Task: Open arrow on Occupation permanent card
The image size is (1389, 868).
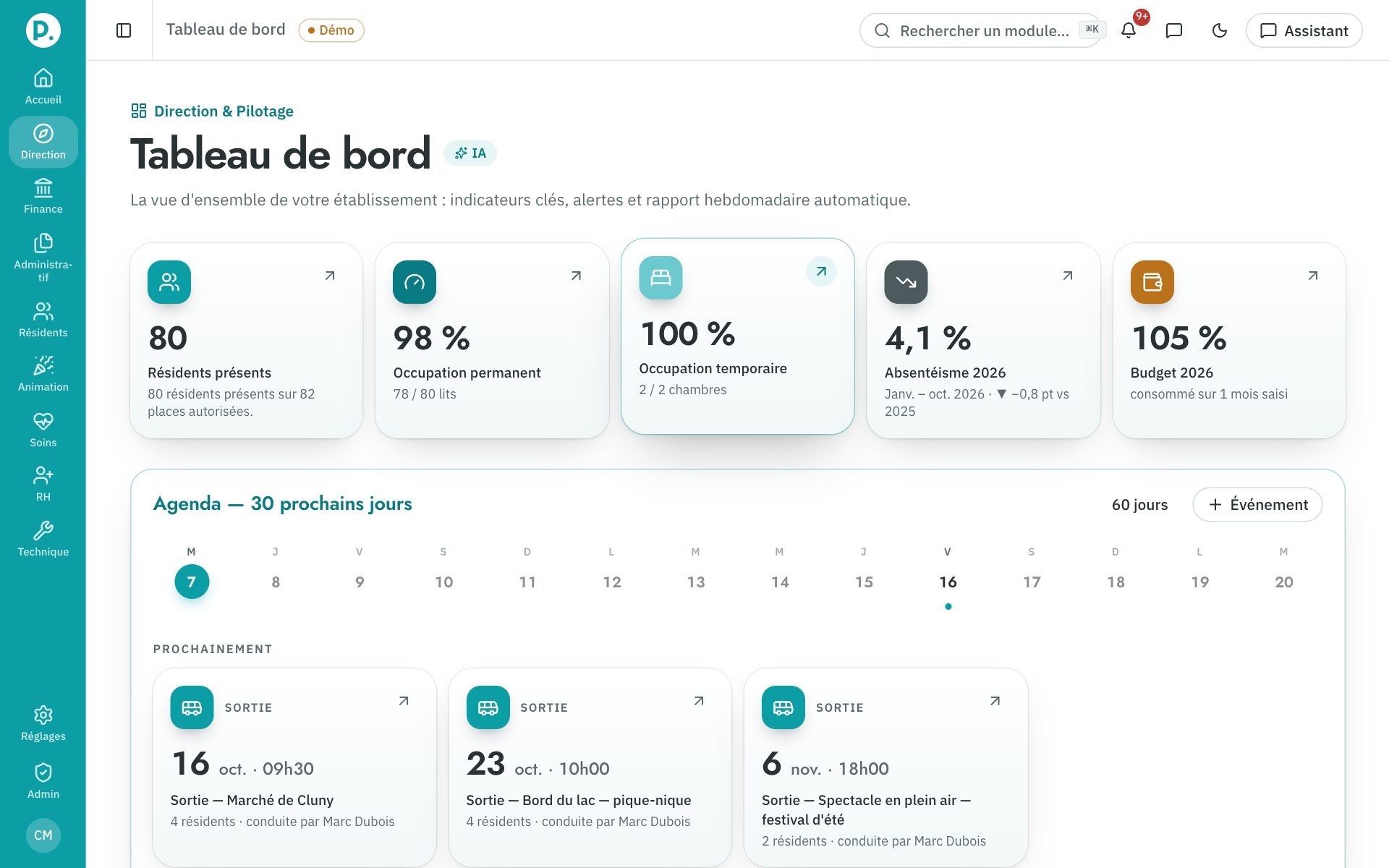Action: pos(576,276)
